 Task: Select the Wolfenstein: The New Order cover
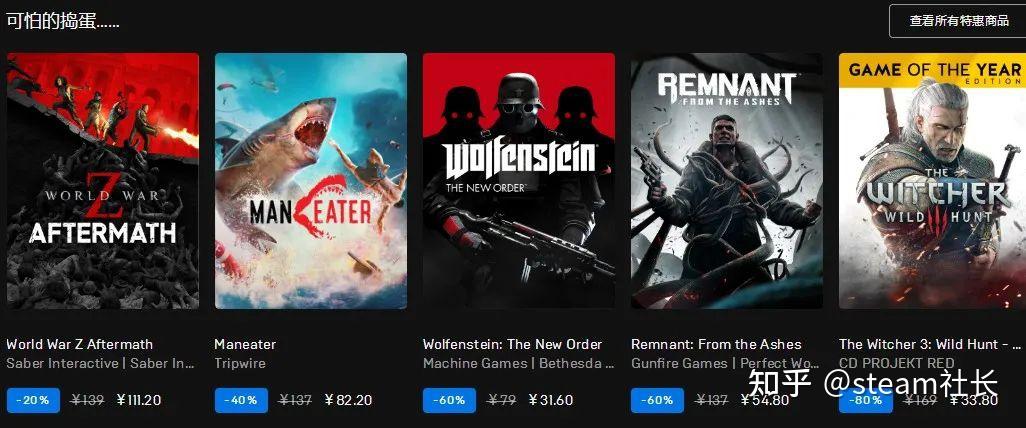pyautogui.click(x=519, y=181)
